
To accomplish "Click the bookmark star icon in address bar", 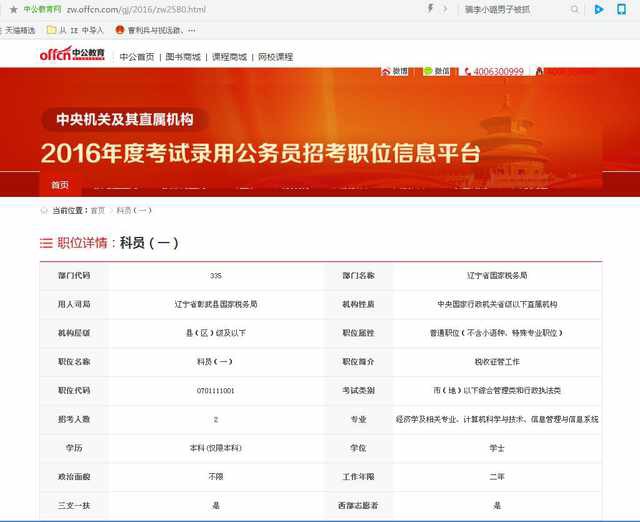I will point(13,9).
